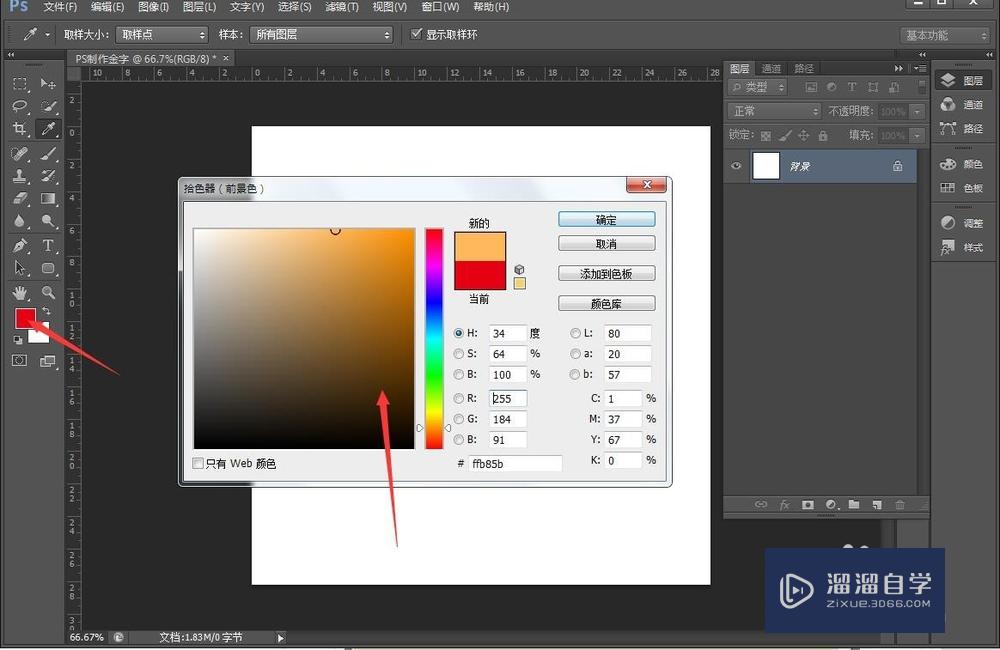The image size is (1000, 650).
Task: Open the 滤镜(T) menu
Action: 342,7
